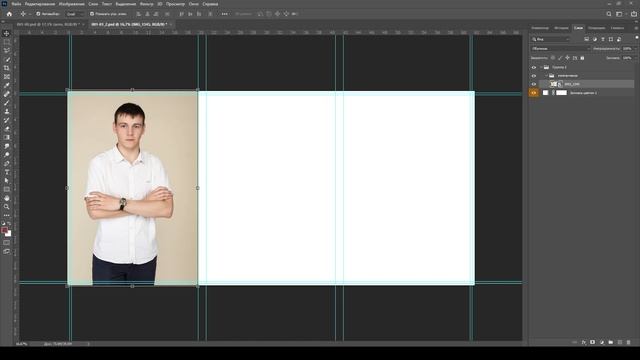Open the Фильтр menu
The height and width of the screenshot is (360, 640).
coord(147,4)
